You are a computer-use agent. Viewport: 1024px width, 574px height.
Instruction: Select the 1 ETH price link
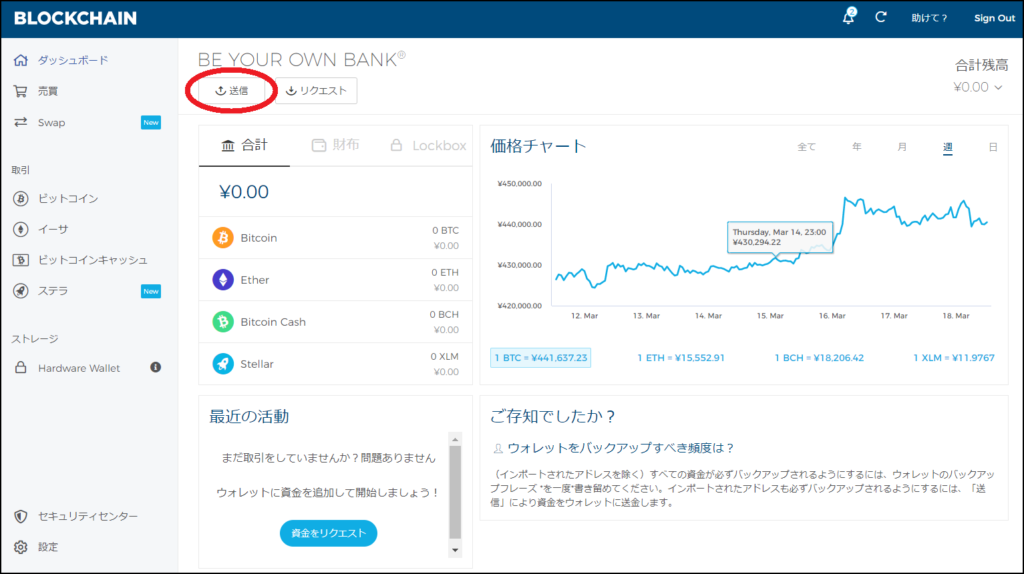pos(680,358)
